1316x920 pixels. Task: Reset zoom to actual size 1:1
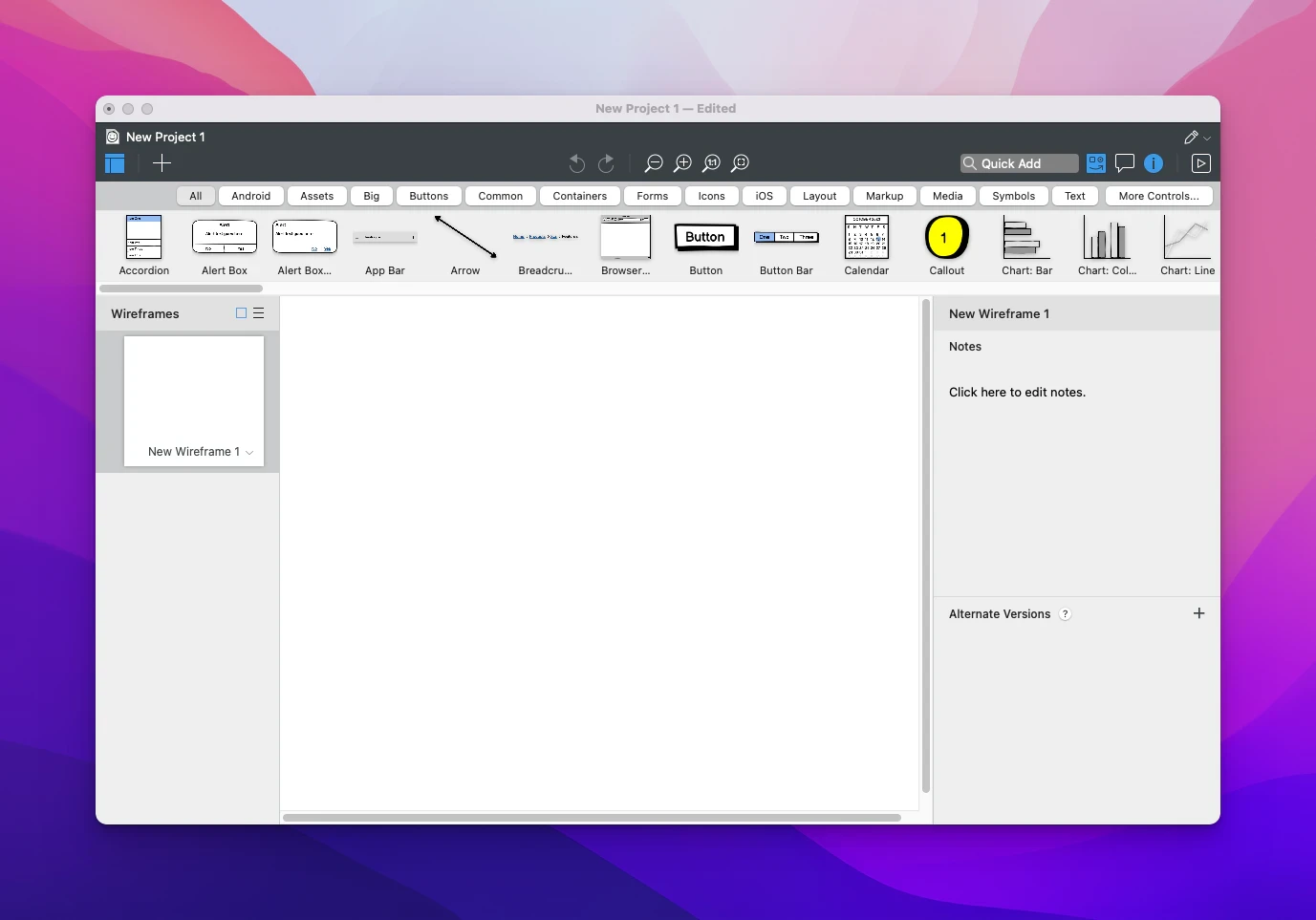click(711, 163)
